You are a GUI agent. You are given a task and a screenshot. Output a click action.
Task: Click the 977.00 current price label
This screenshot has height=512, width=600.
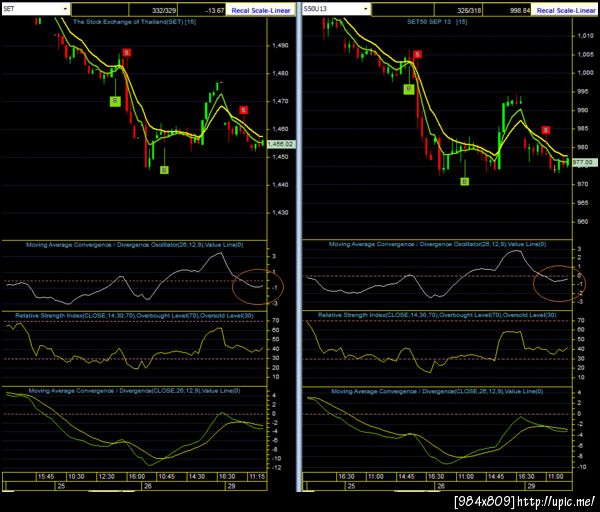coord(584,162)
